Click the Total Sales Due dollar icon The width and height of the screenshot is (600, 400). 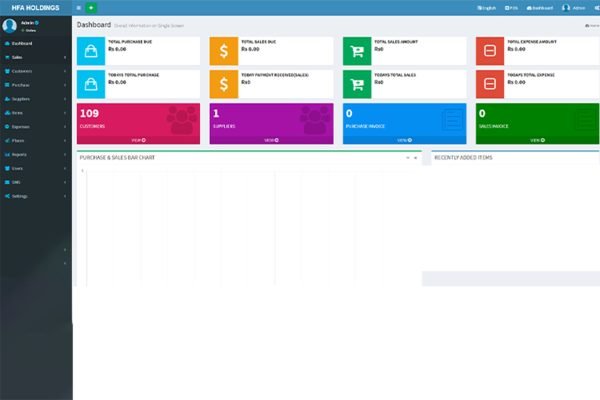coord(223,51)
